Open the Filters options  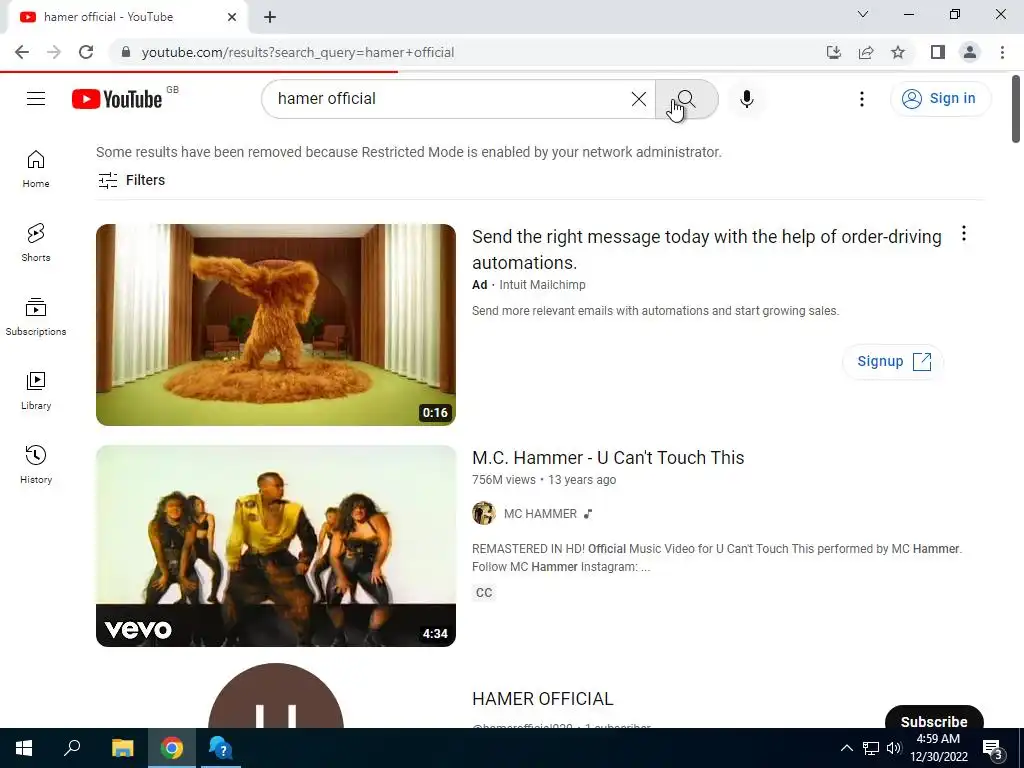point(131,180)
